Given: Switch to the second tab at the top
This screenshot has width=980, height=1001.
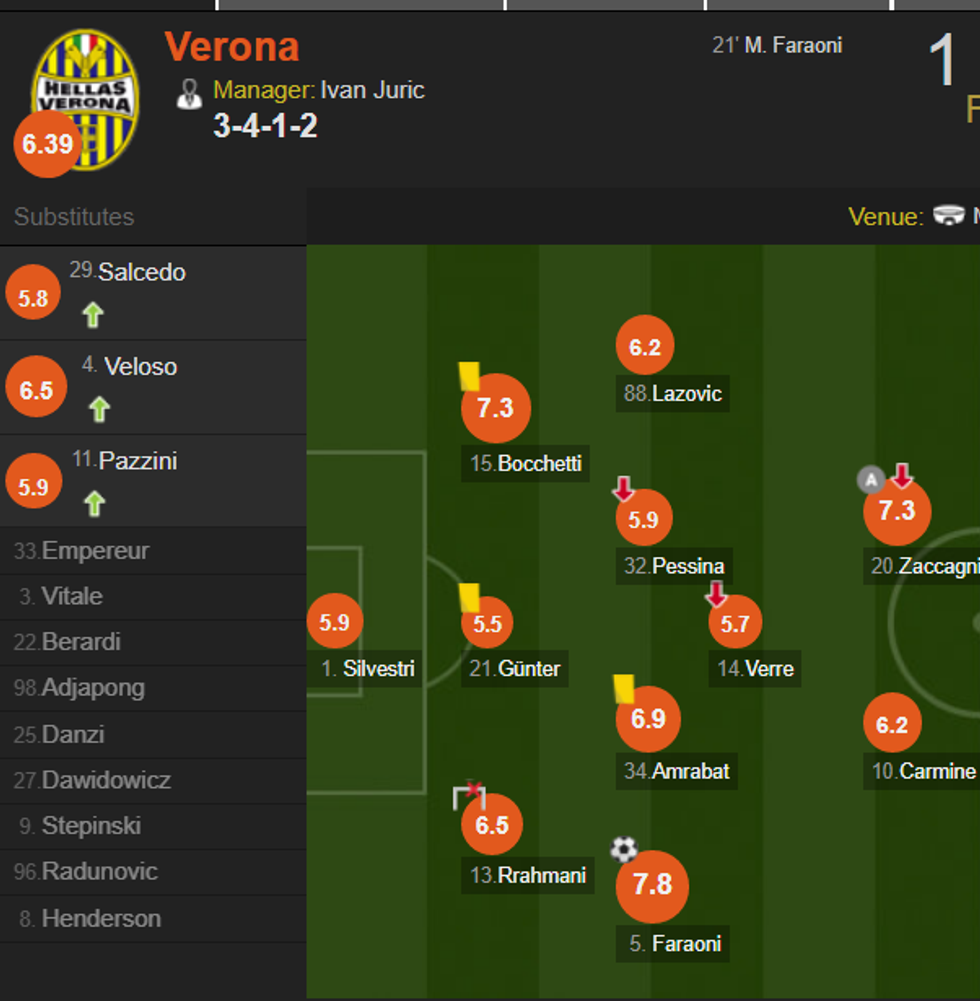Looking at the screenshot, I should click(360, 6).
